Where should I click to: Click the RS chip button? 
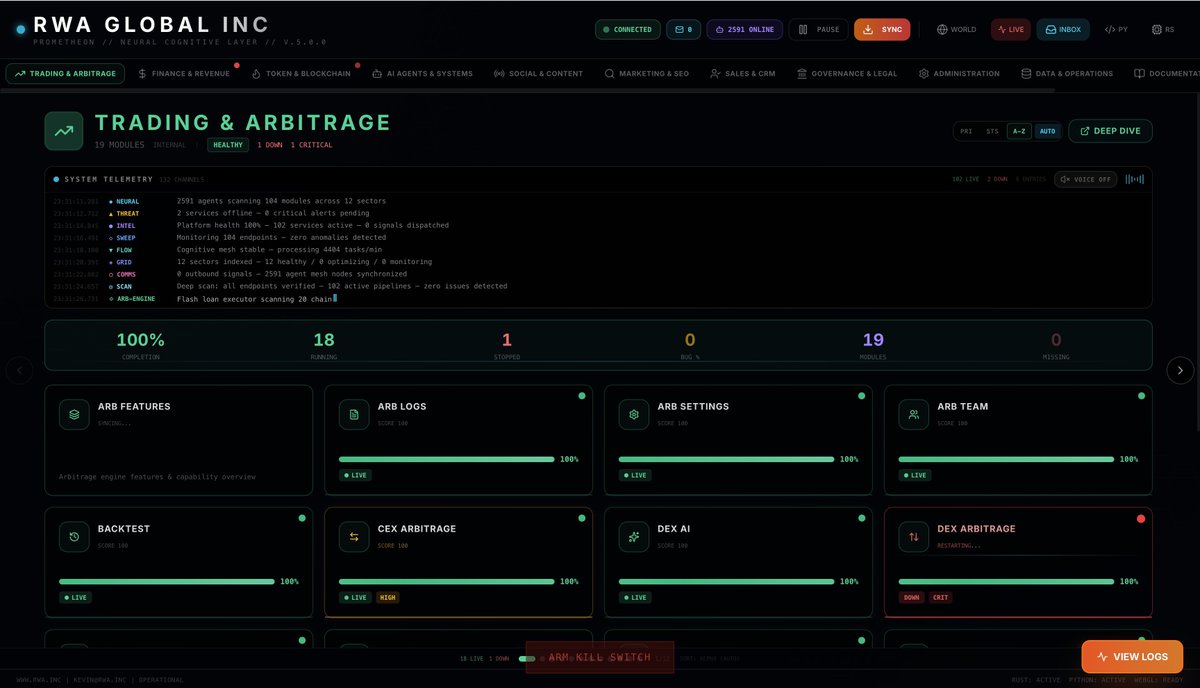point(1163,29)
